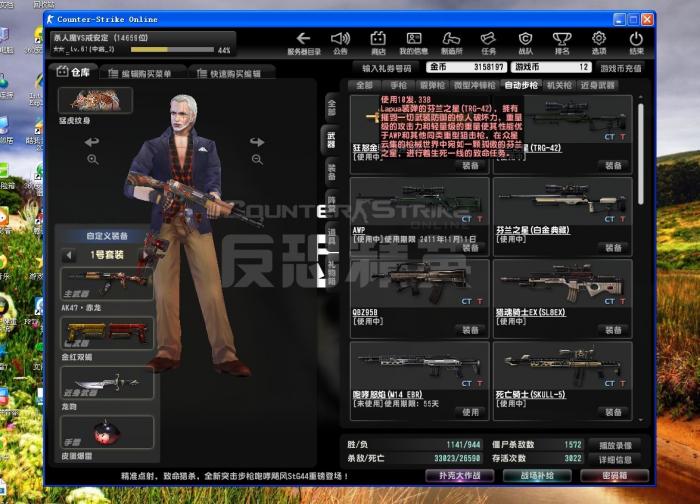Click the weapon list scroll-down arrow
700x504 pixels.
coord(641,420)
